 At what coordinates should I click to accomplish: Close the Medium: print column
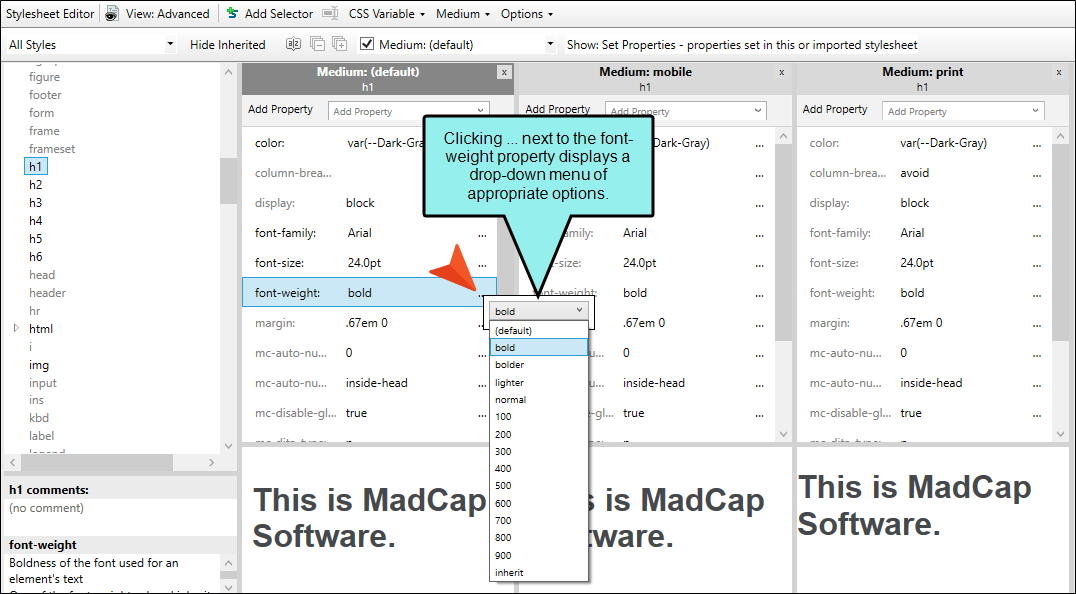point(1059,72)
